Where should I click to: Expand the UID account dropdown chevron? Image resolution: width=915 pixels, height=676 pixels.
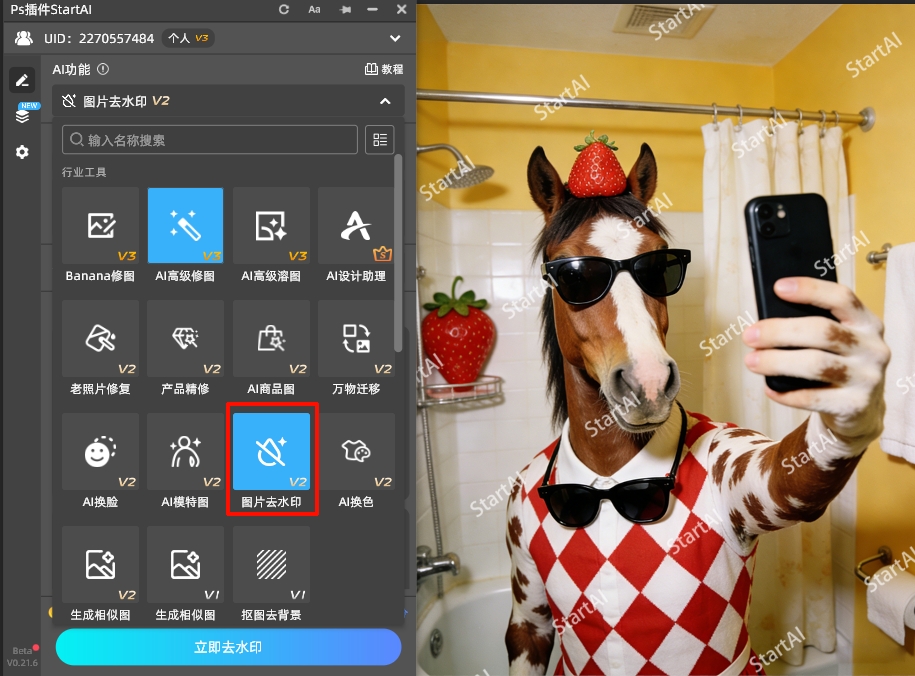click(x=395, y=39)
